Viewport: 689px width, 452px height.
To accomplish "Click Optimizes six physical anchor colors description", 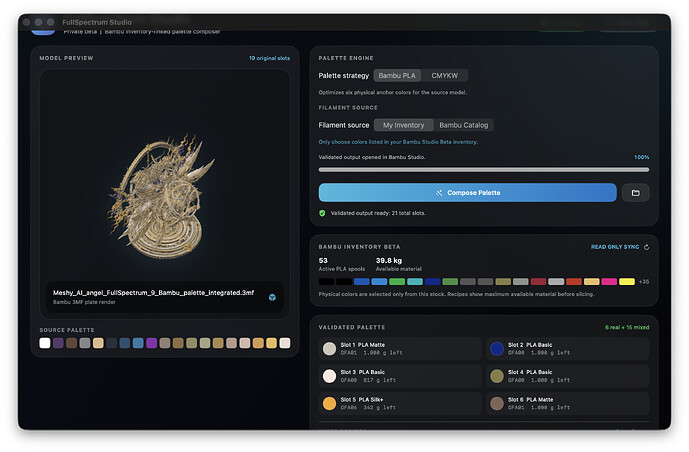I will (392, 93).
